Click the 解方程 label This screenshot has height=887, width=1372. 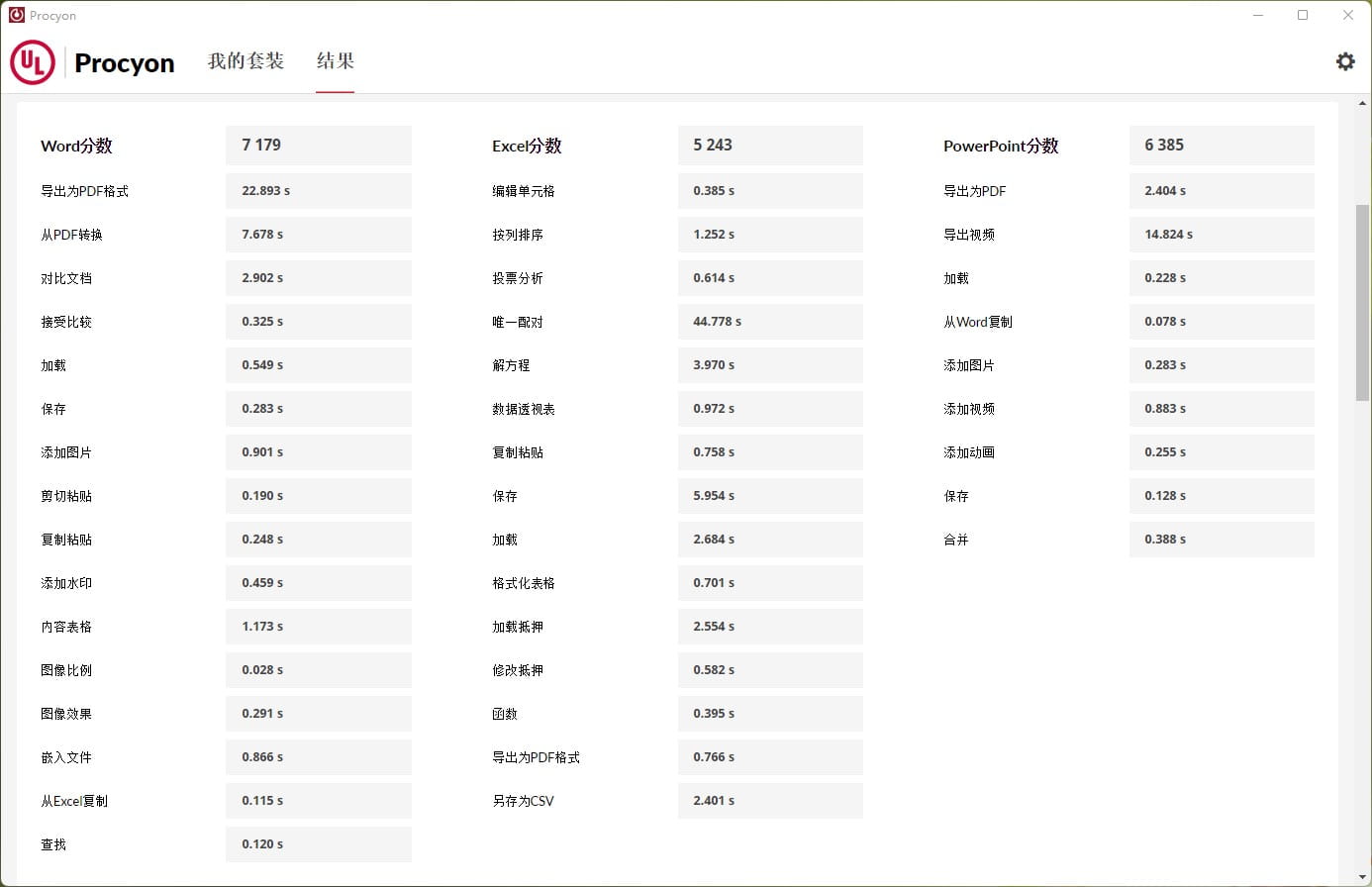(x=511, y=365)
